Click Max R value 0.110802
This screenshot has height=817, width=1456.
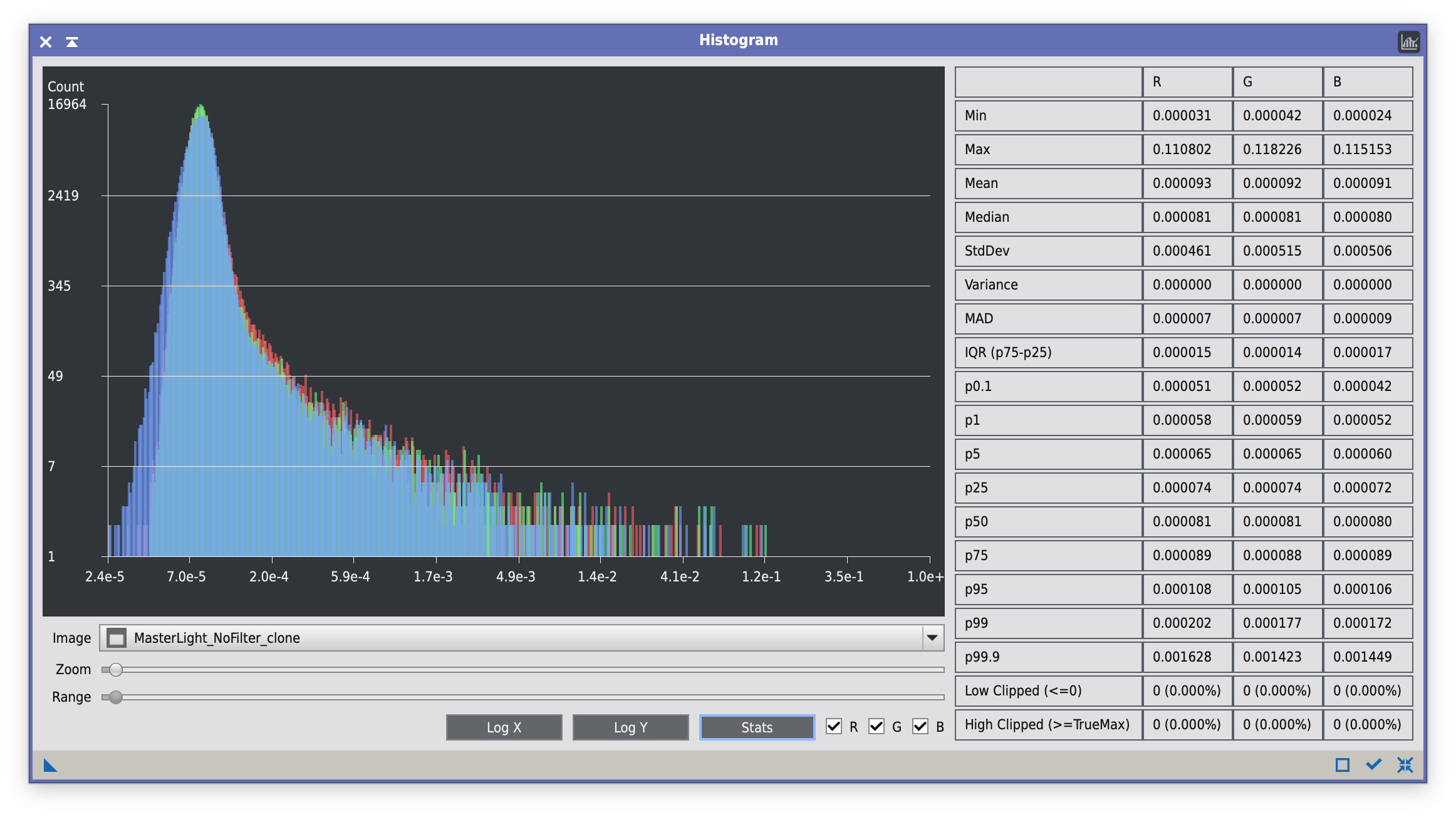point(1187,150)
